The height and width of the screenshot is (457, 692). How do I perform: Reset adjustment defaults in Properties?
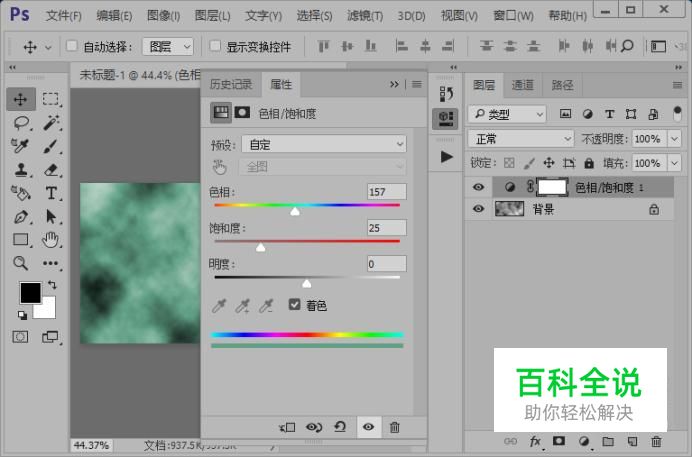[x=340, y=427]
